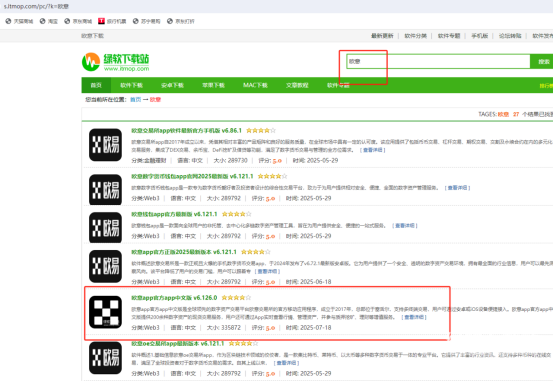Image resolution: width=554 pixels, height=381 pixels.
Task: Select 文章教程 in green navigation bar
Action: [297, 85]
